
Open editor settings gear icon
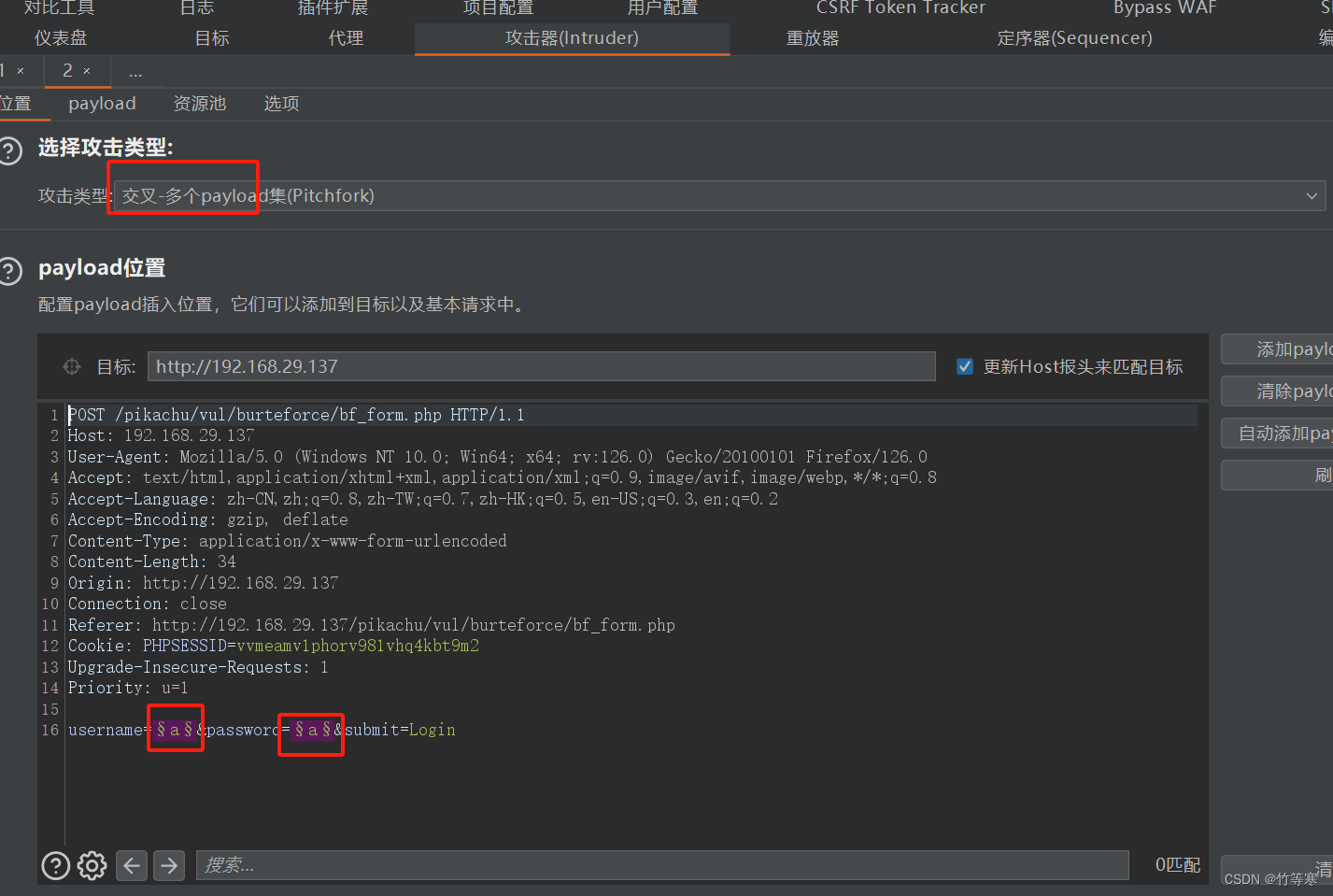92,866
